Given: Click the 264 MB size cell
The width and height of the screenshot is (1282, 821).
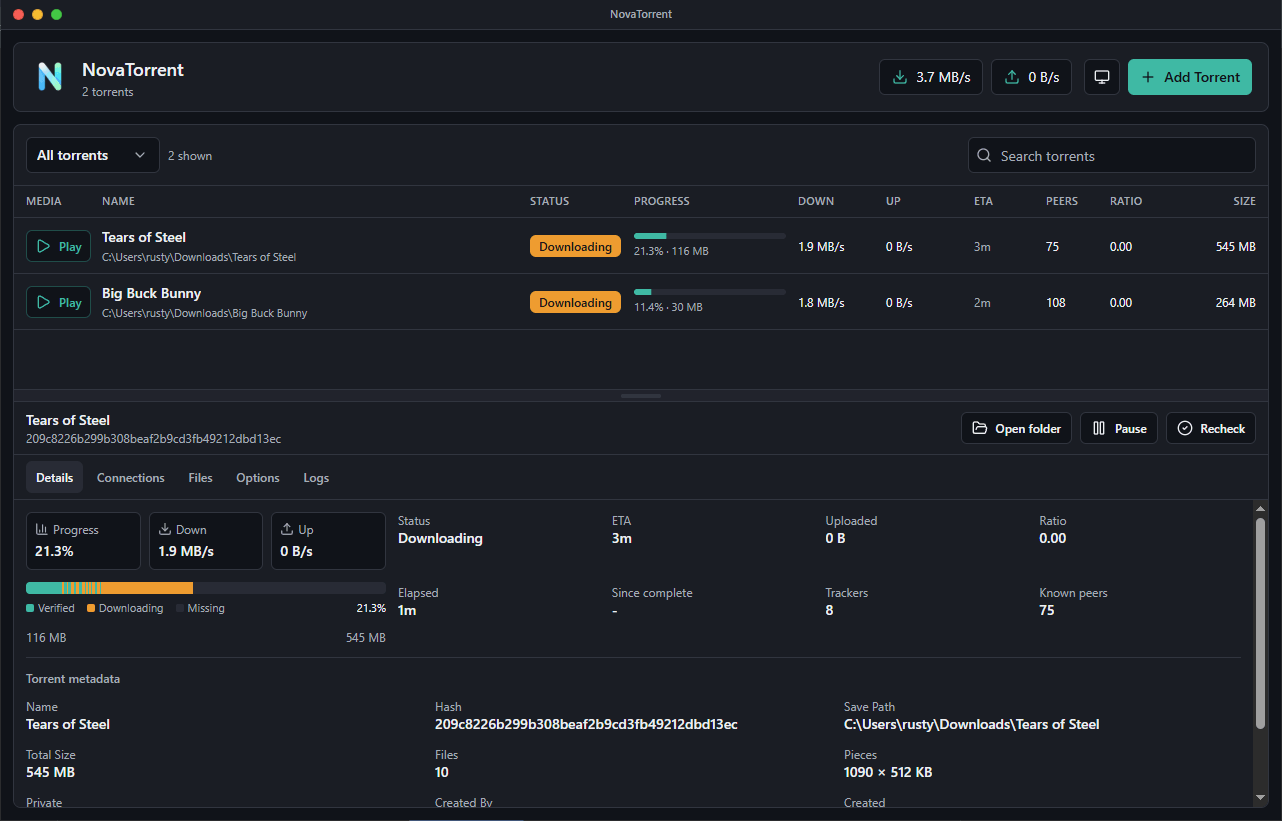Looking at the screenshot, I should pyautogui.click(x=1236, y=302).
